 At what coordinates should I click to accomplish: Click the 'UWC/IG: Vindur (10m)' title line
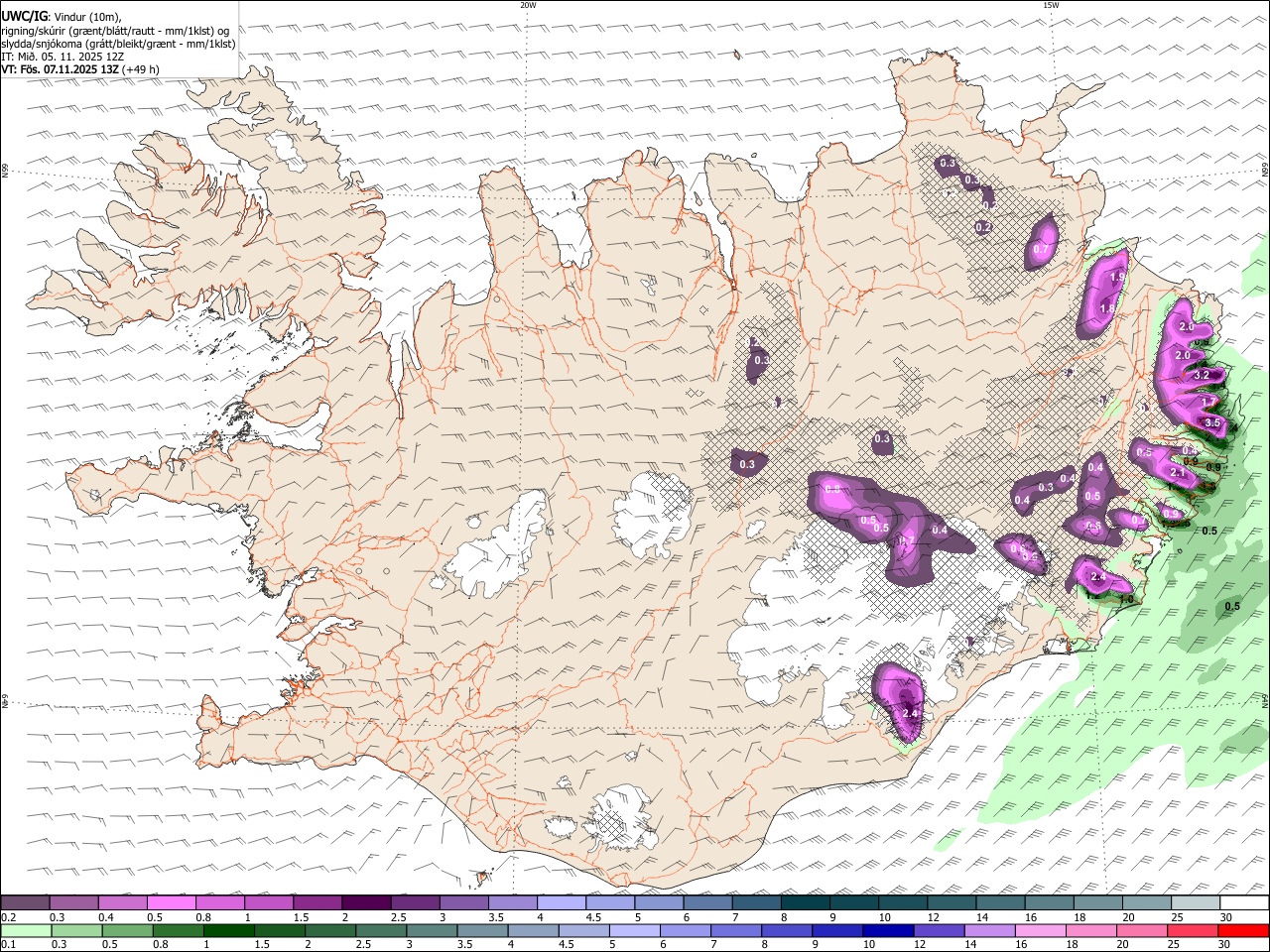point(62,17)
